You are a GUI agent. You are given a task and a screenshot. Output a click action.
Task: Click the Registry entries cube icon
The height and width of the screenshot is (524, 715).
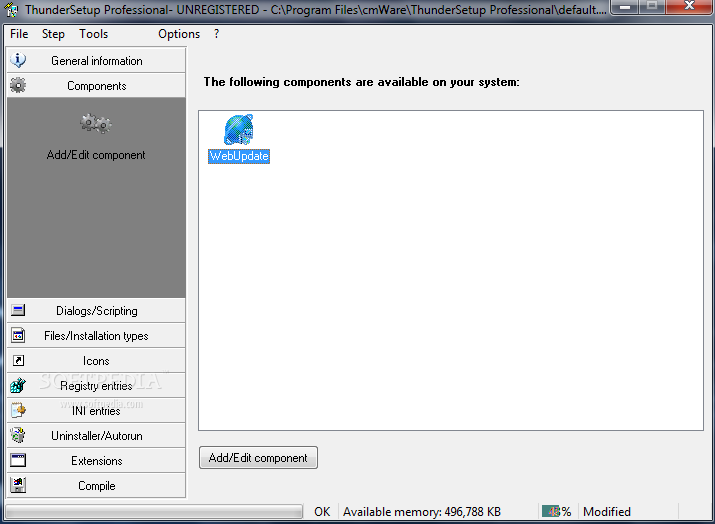pos(18,385)
